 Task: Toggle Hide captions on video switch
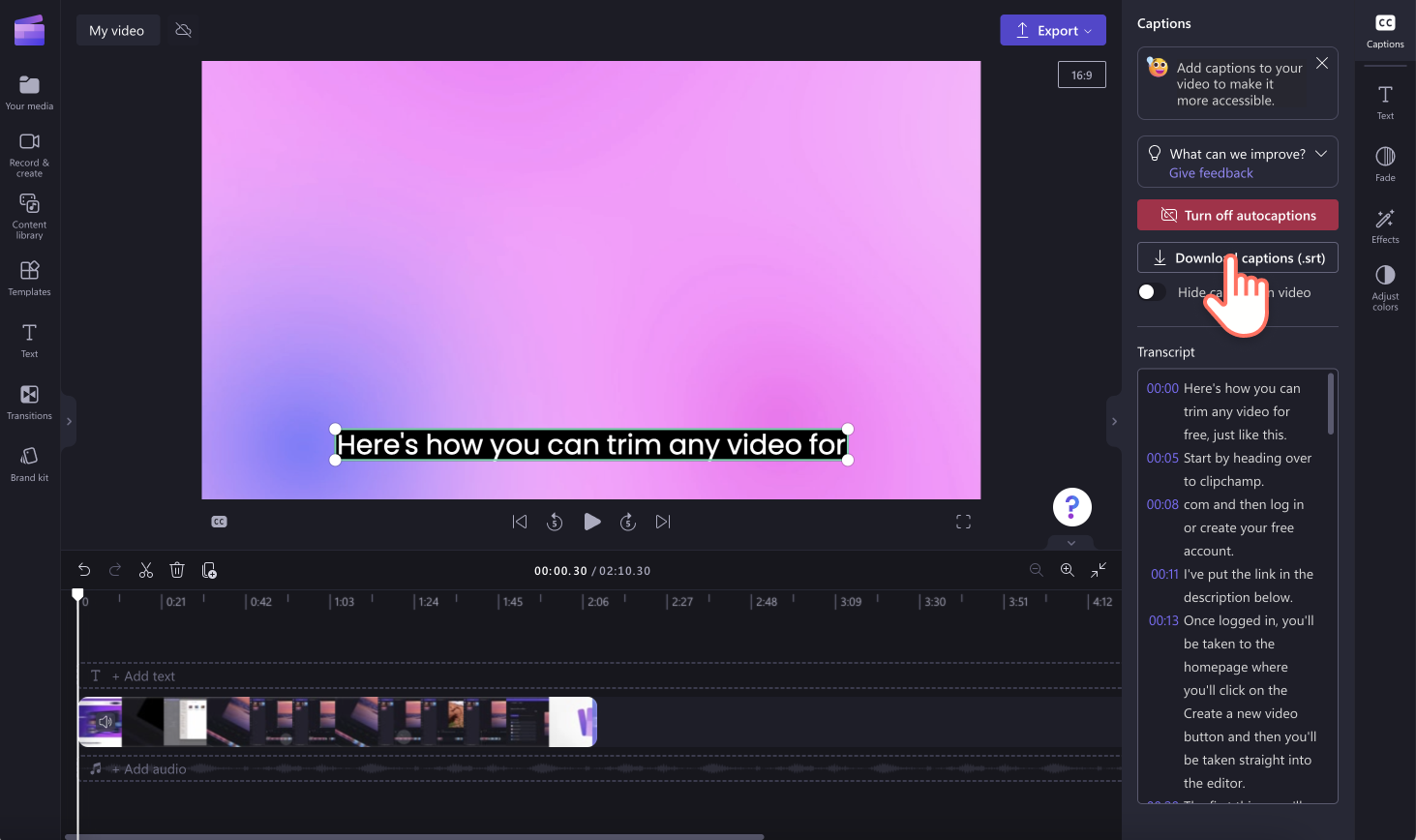(1151, 292)
